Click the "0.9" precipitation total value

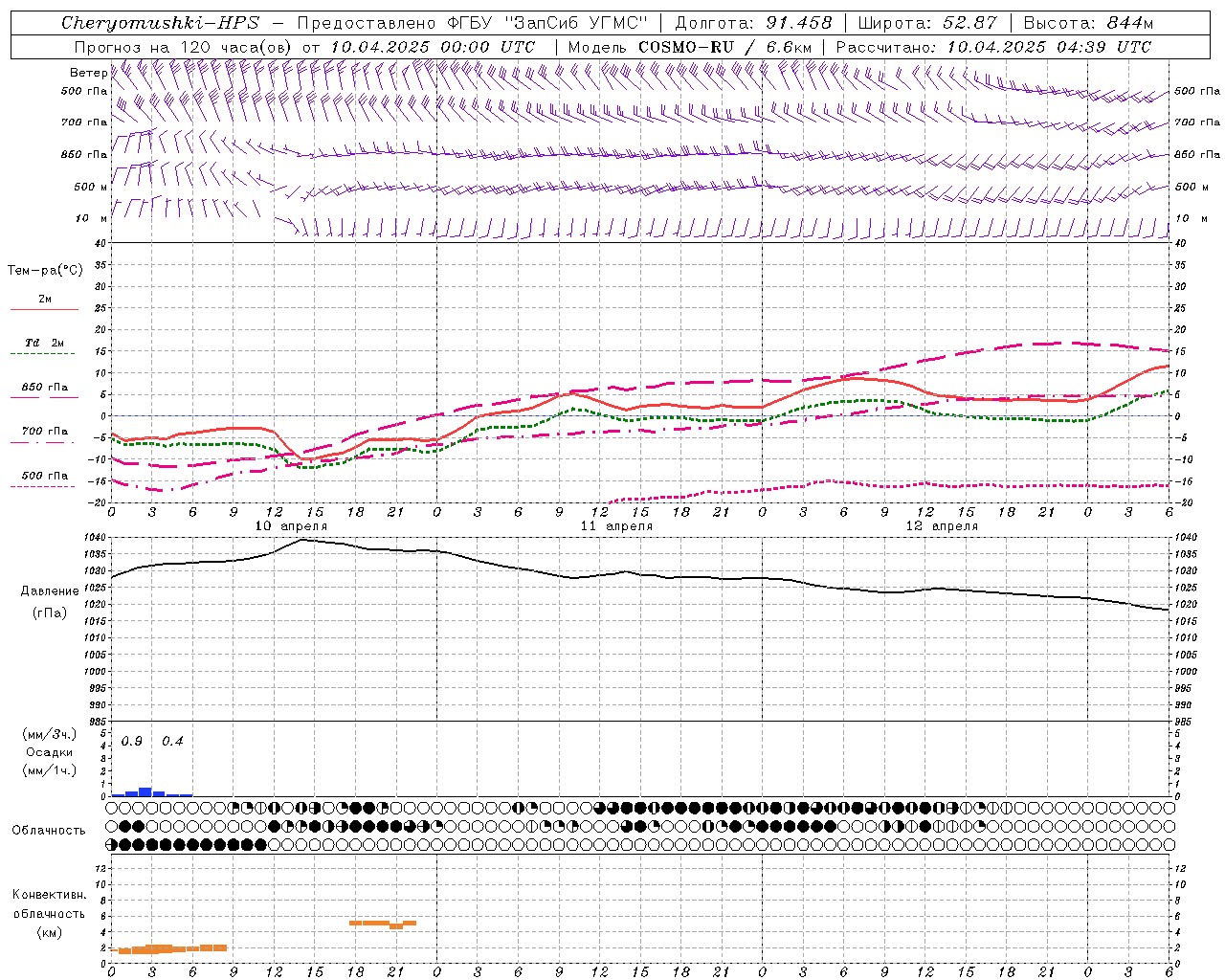coord(132,742)
